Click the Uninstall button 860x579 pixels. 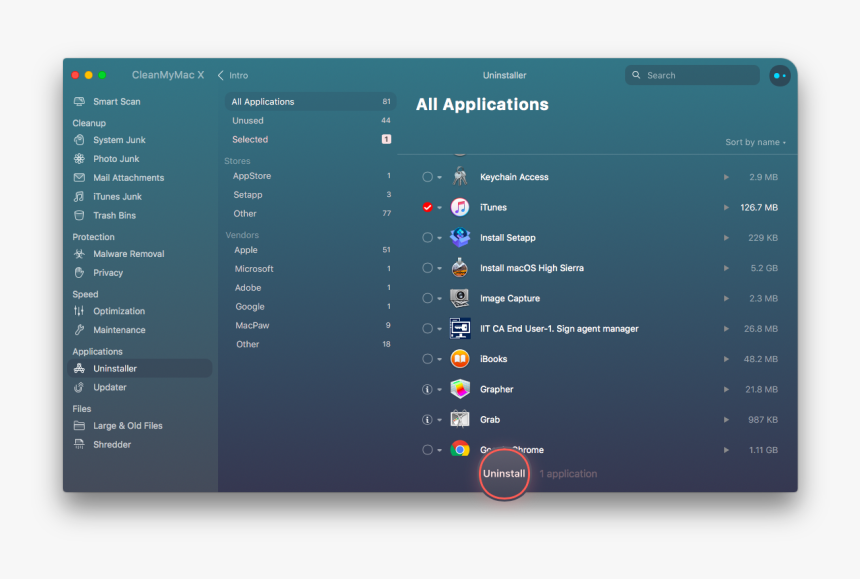coord(504,473)
